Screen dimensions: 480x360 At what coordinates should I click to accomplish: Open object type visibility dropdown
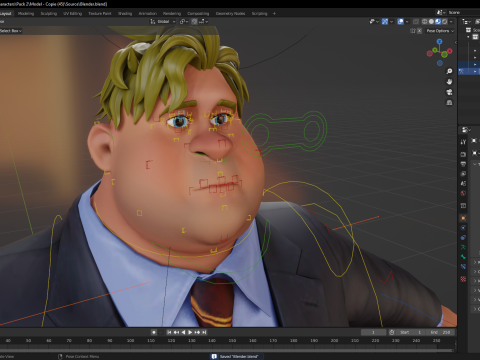coord(374,21)
